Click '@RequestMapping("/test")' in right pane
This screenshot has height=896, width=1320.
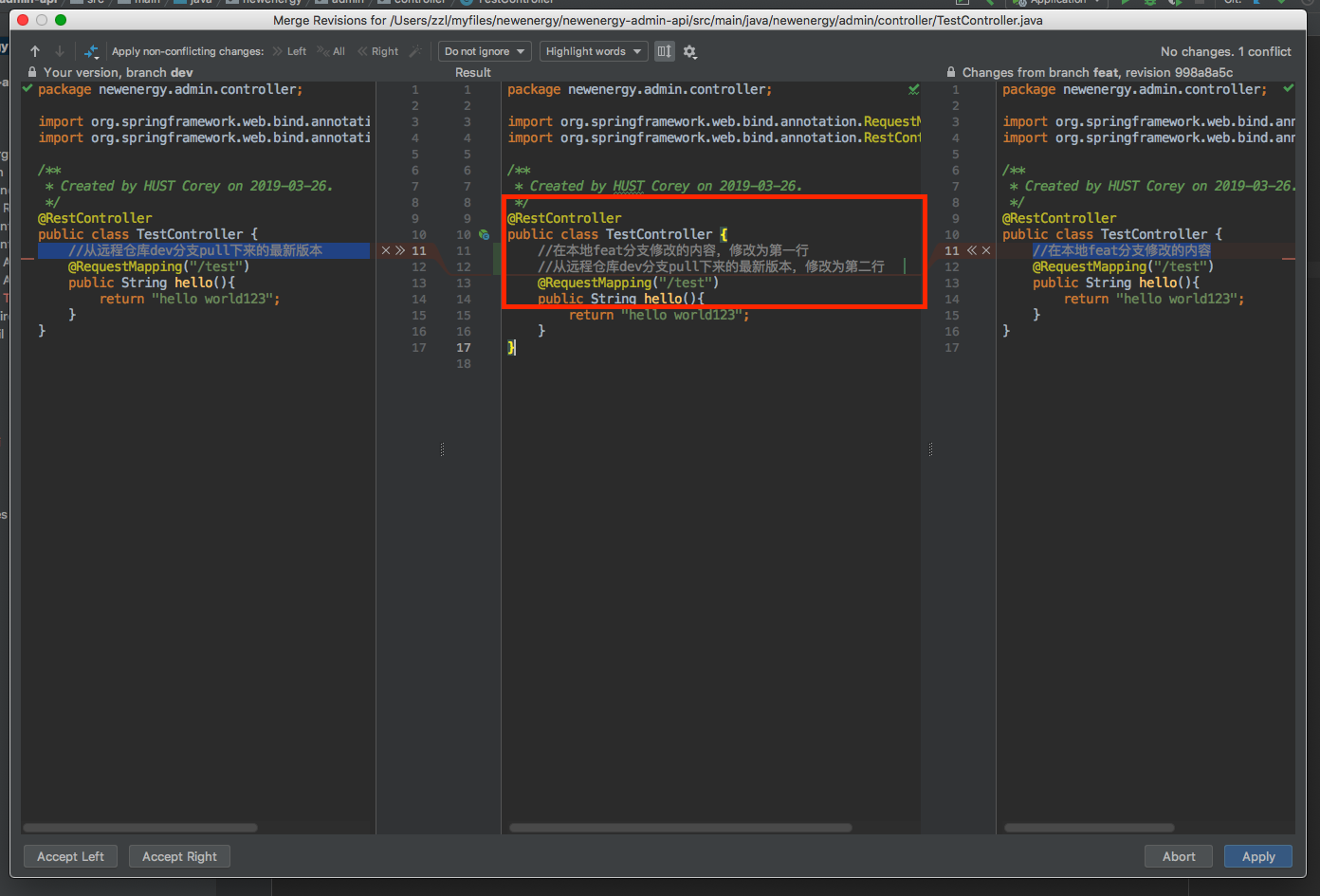click(1123, 266)
